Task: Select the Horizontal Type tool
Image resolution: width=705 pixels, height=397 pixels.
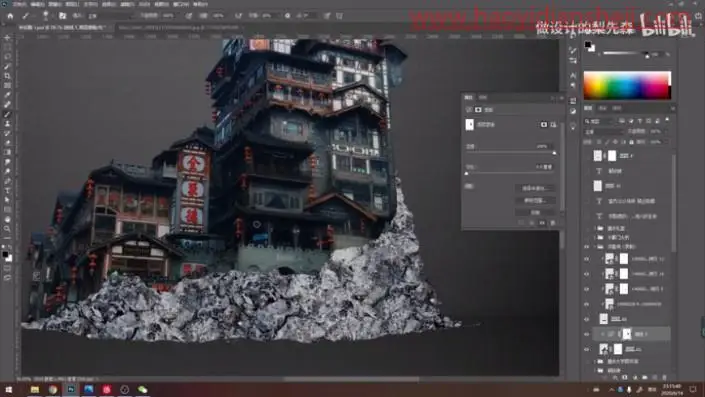Action: (x=7, y=191)
